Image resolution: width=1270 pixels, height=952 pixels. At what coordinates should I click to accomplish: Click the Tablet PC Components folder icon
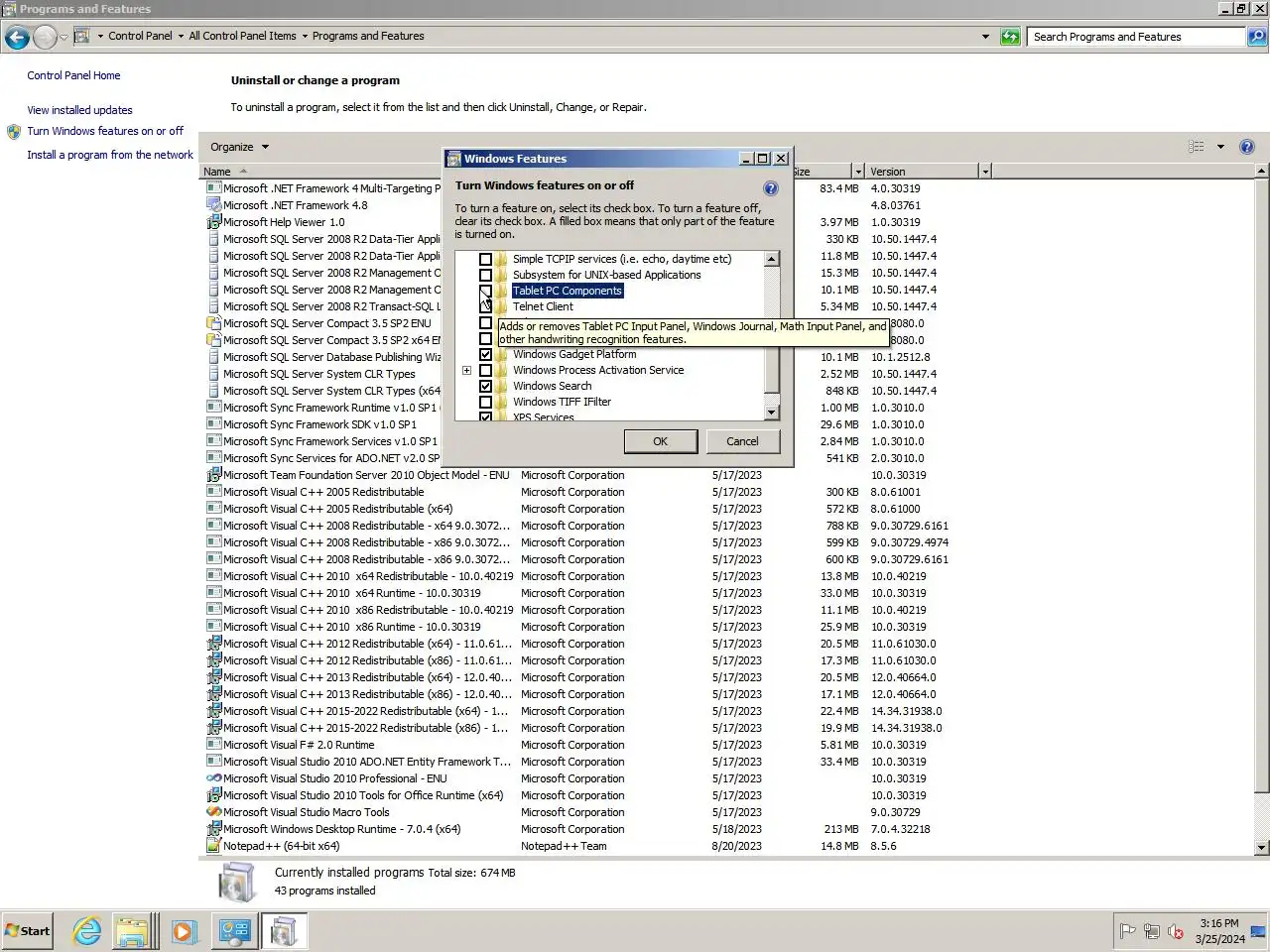coord(502,291)
